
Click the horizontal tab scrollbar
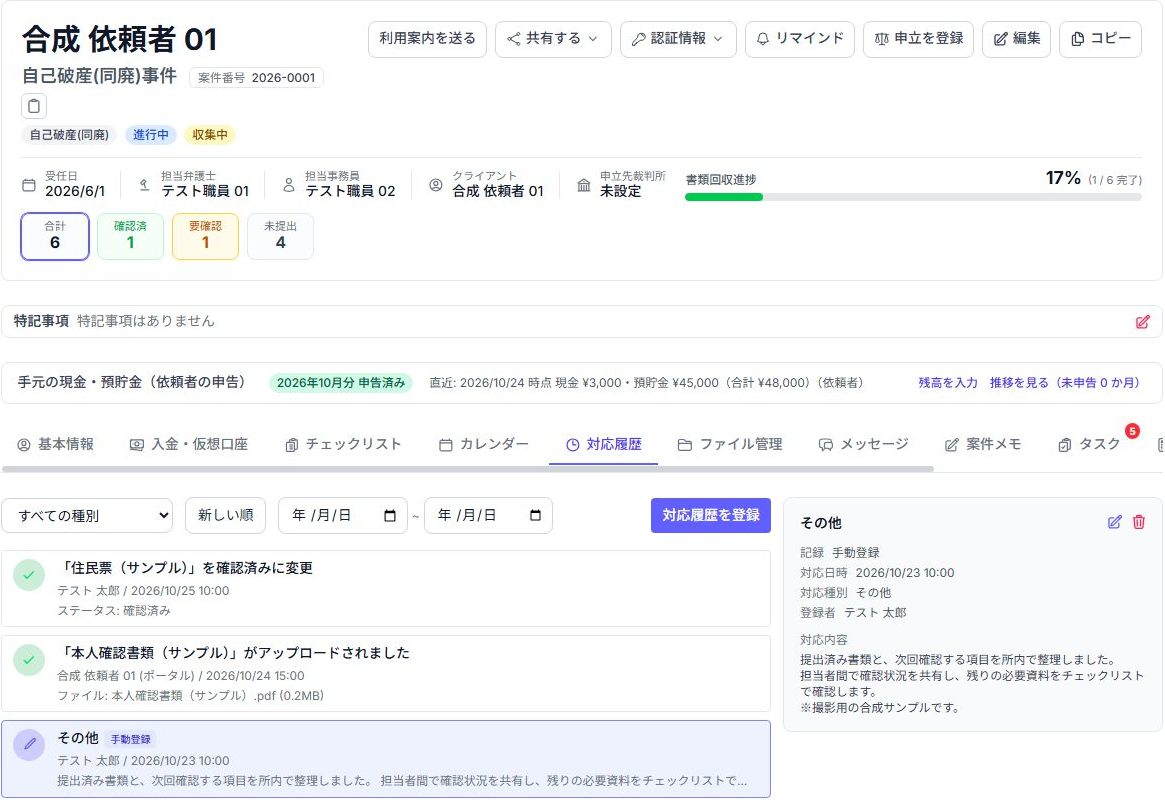click(467, 469)
